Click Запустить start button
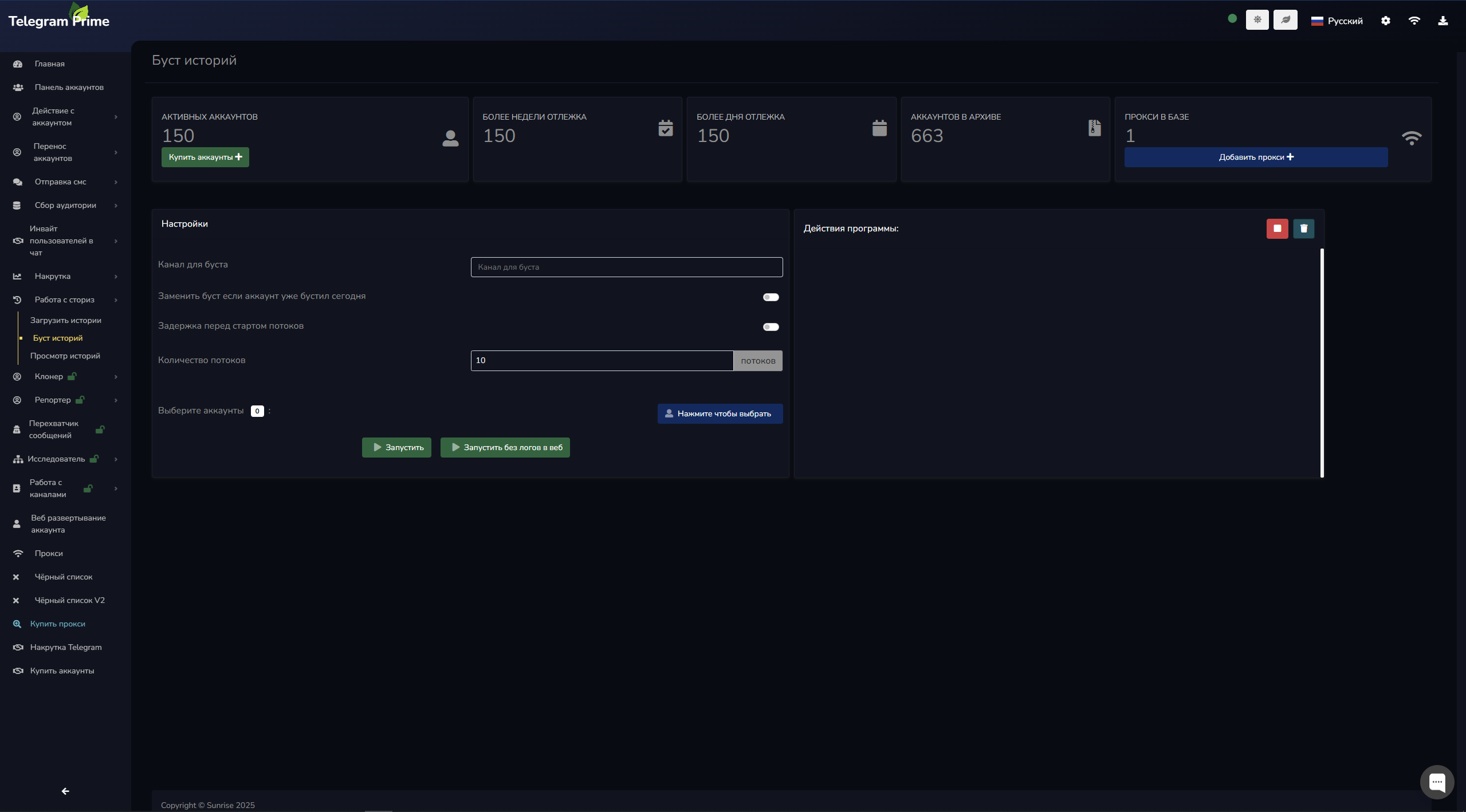 (396, 448)
